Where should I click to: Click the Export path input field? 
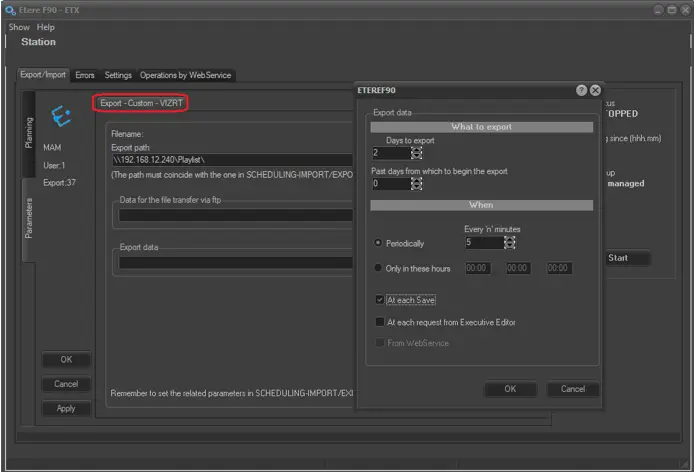click(232, 160)
